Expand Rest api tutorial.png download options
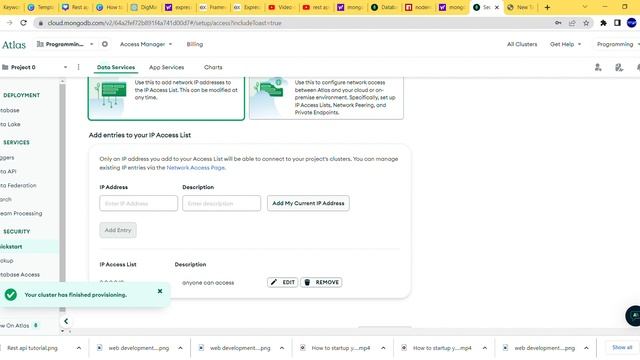Image resolution: width=640 pixels, height=360 pixels. point(79,348)
